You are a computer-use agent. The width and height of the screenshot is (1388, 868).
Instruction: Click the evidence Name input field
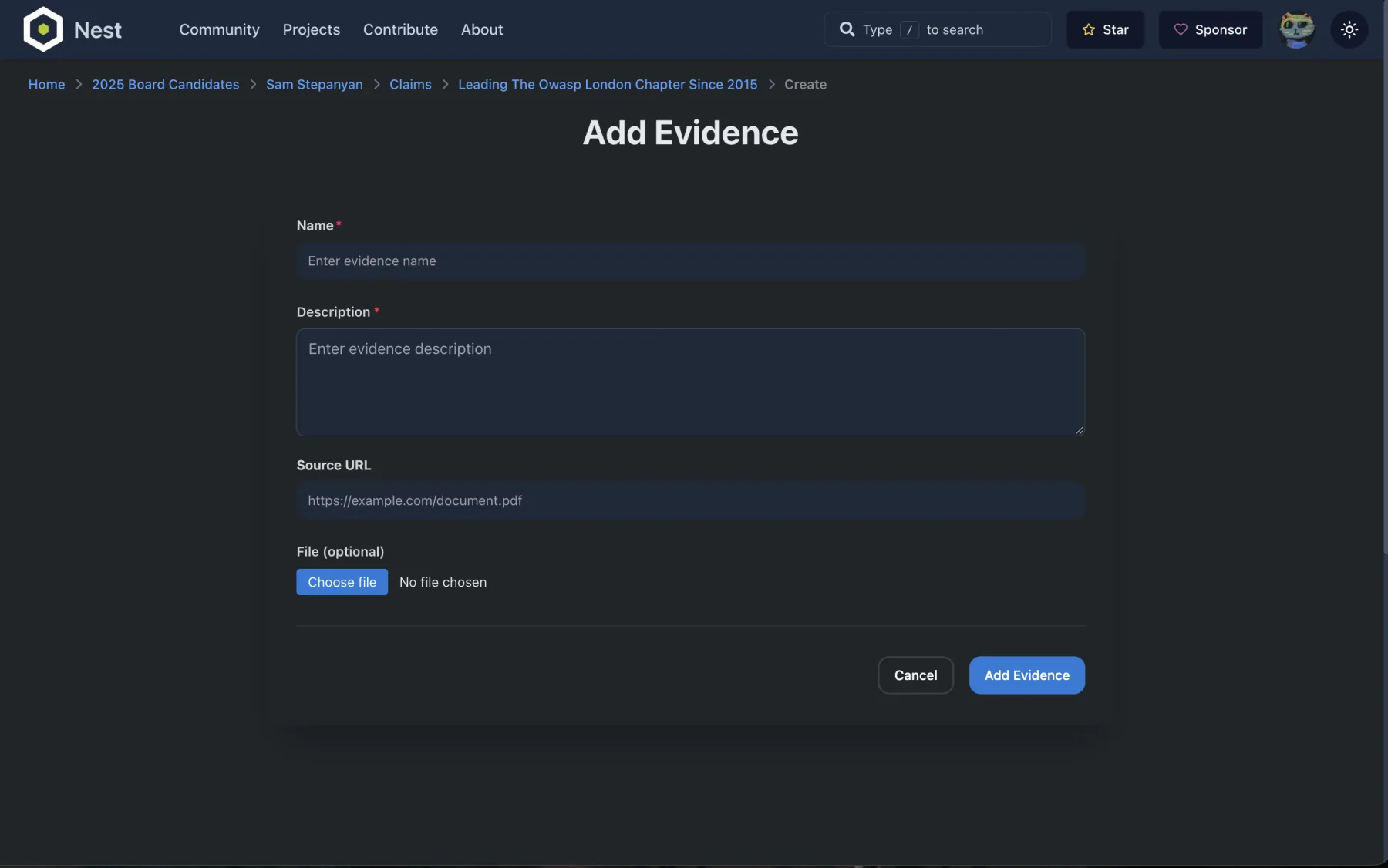tap(690, 261)
